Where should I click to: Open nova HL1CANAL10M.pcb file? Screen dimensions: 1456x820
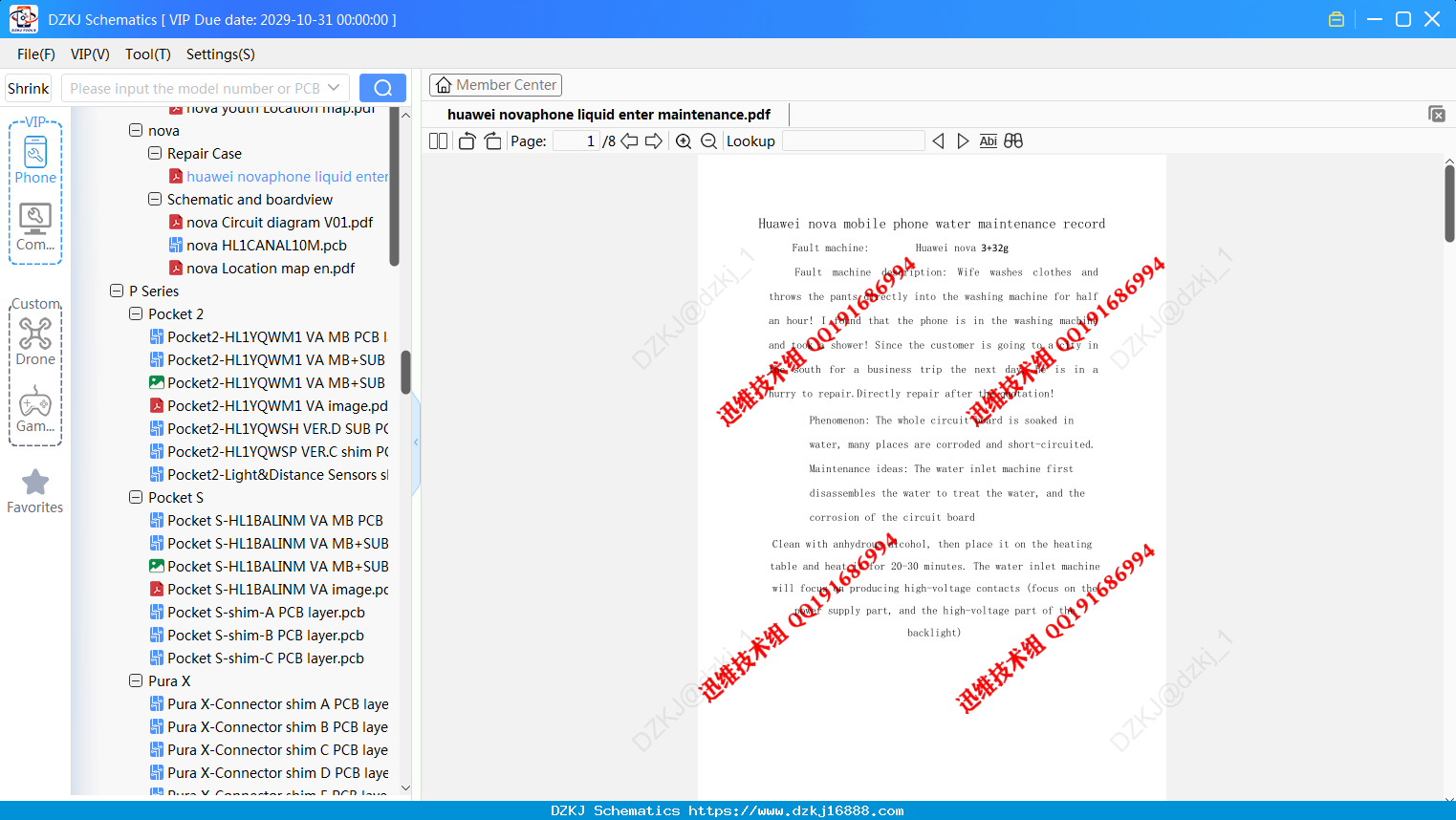(x=257, y=246)
